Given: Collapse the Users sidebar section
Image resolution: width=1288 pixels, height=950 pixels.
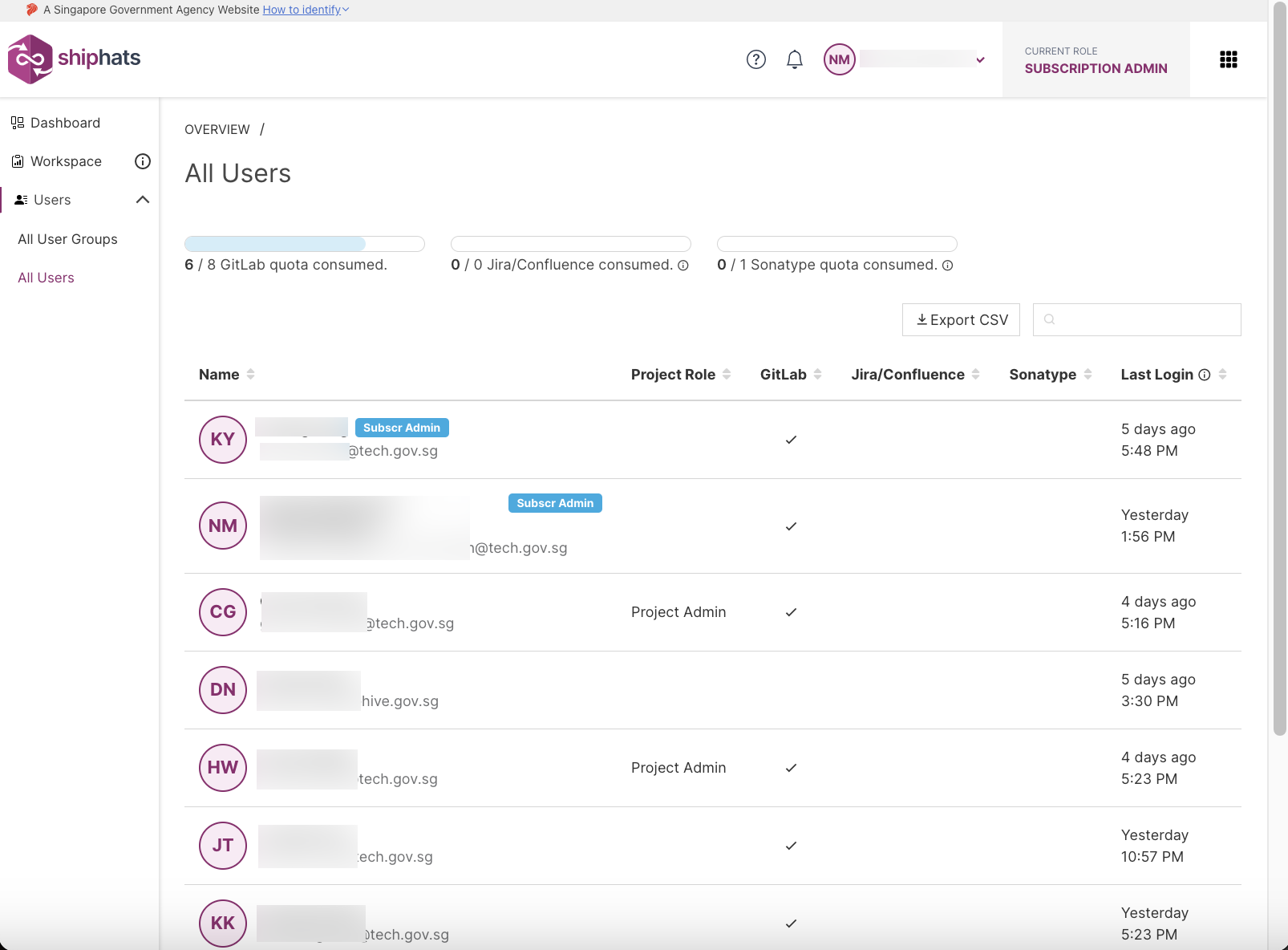Looking at the screenshot, I should (x=143, y=200).
